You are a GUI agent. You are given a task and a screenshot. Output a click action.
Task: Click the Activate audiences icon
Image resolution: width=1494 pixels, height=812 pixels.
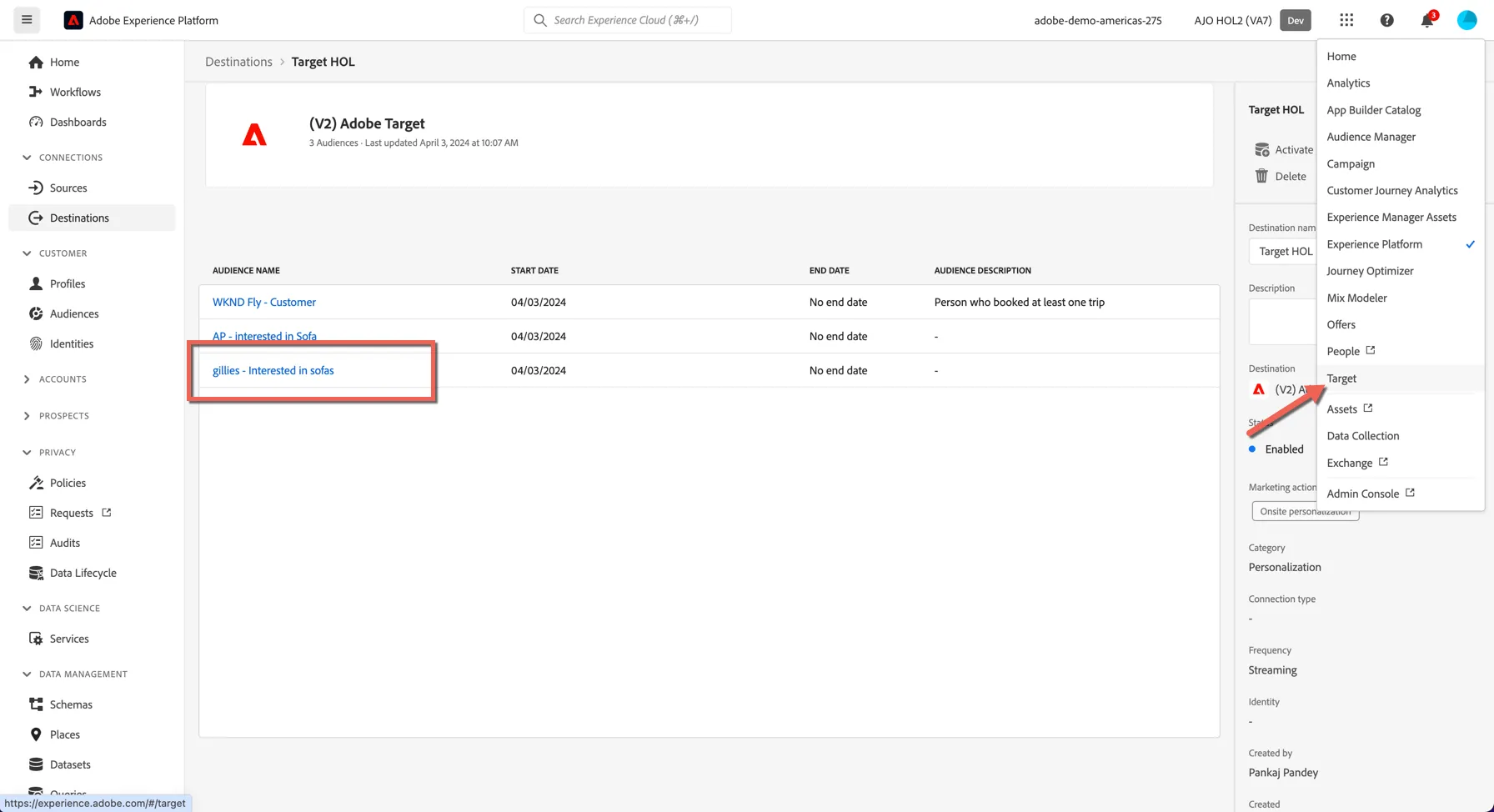[x=1261, y=149]
